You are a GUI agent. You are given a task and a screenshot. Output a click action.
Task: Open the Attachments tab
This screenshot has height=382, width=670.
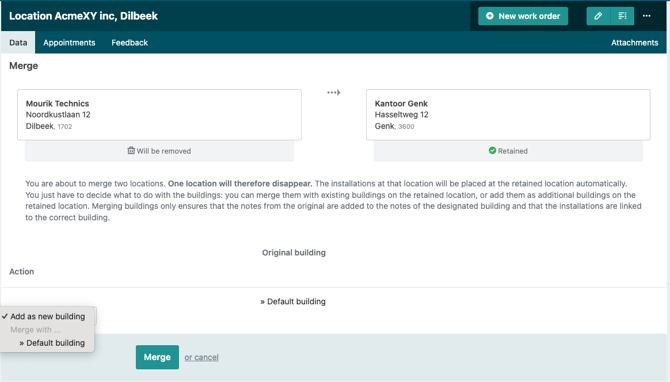pos(634,43)
